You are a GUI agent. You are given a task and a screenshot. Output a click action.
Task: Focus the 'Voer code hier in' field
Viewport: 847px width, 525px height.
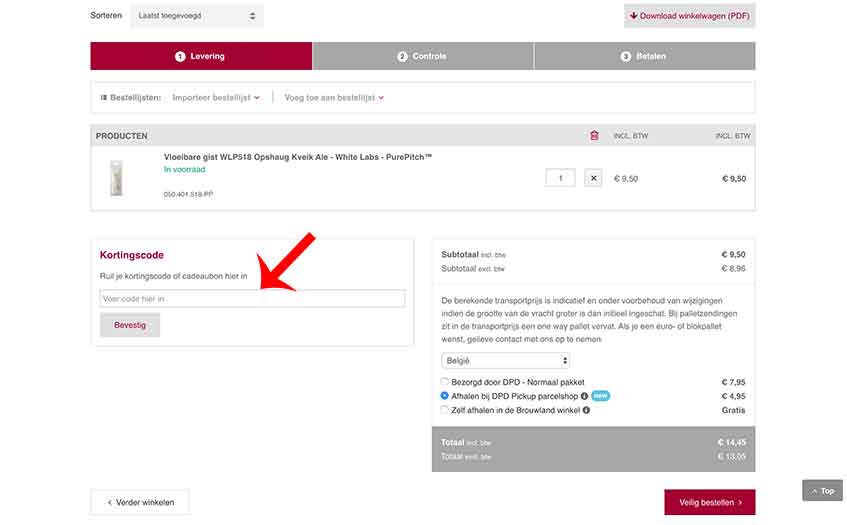coord(252,298)
